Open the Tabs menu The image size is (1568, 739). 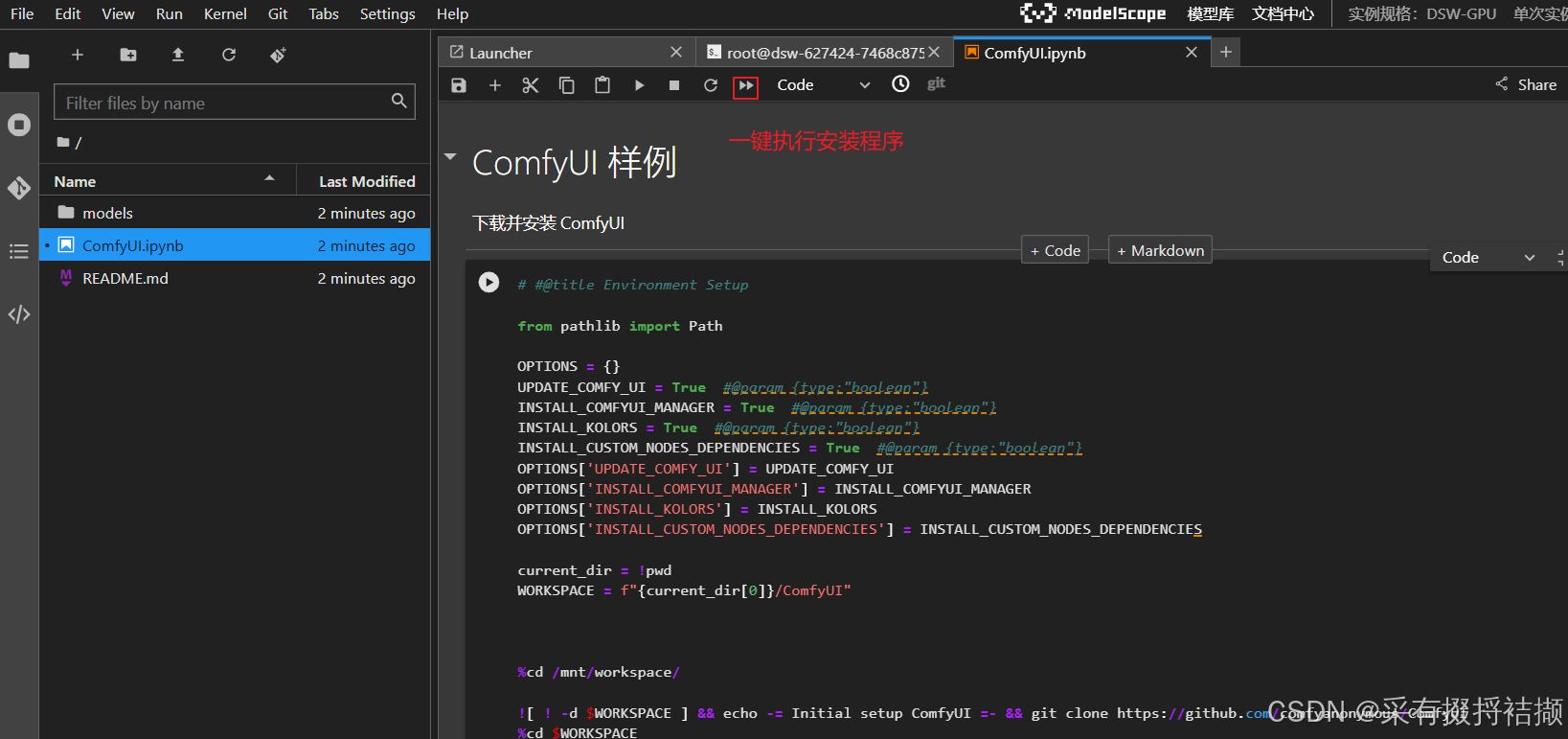tap(324, 13)
